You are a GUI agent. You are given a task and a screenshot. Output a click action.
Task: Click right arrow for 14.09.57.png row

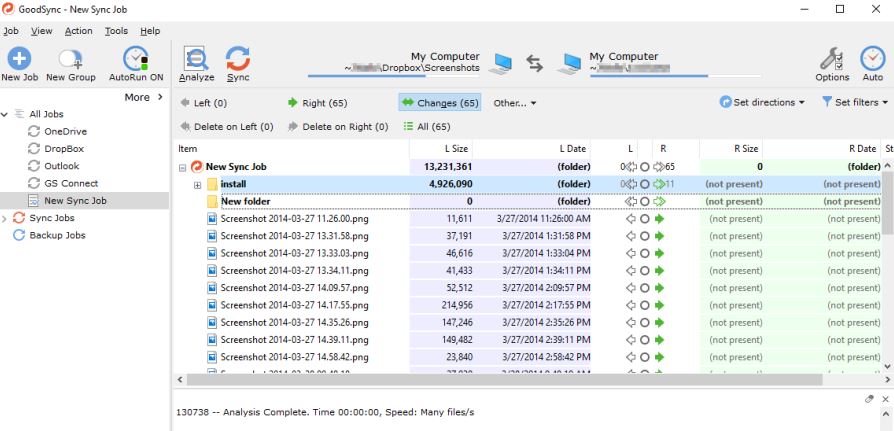[x=660, y=288]
